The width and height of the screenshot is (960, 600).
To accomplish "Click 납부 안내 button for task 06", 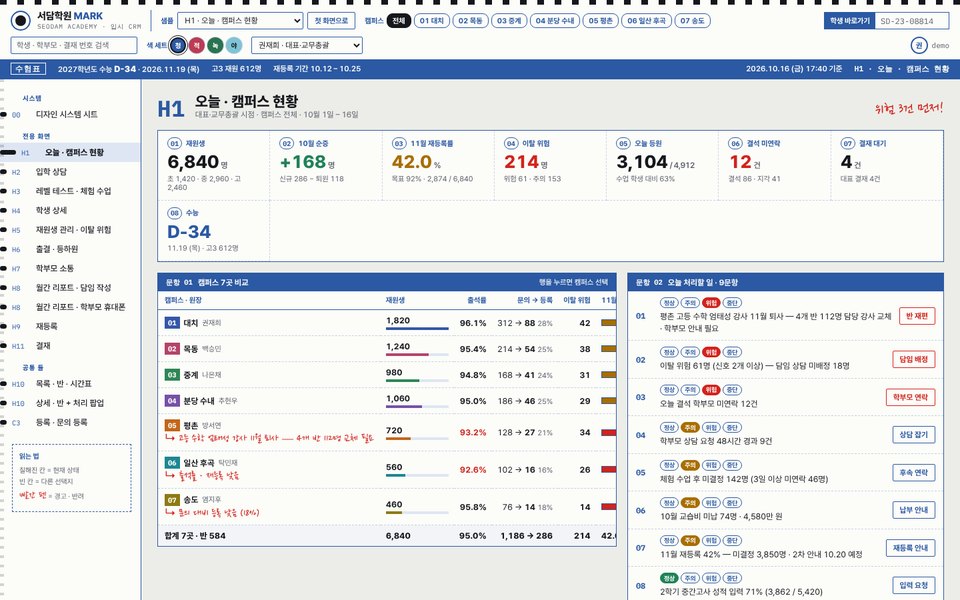I will (x=913, y=510).
